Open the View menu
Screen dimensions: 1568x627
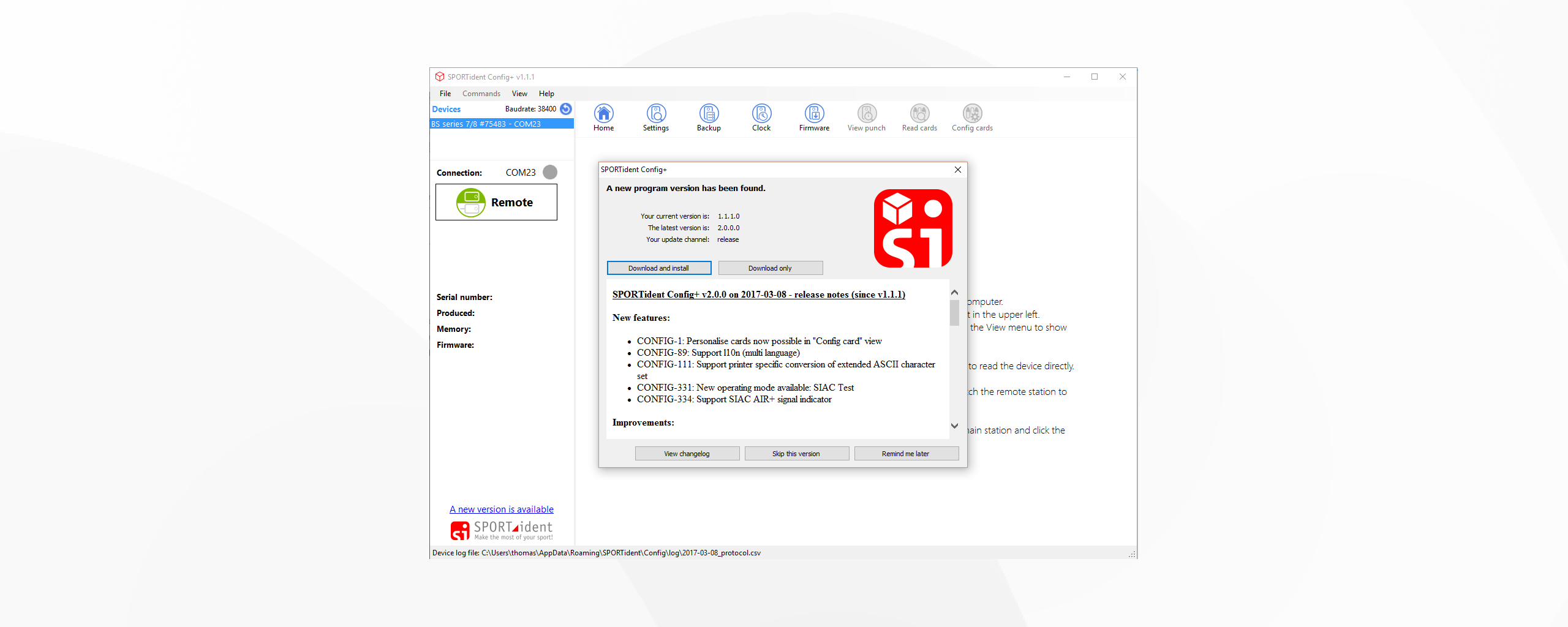click(x=519, y=94)
